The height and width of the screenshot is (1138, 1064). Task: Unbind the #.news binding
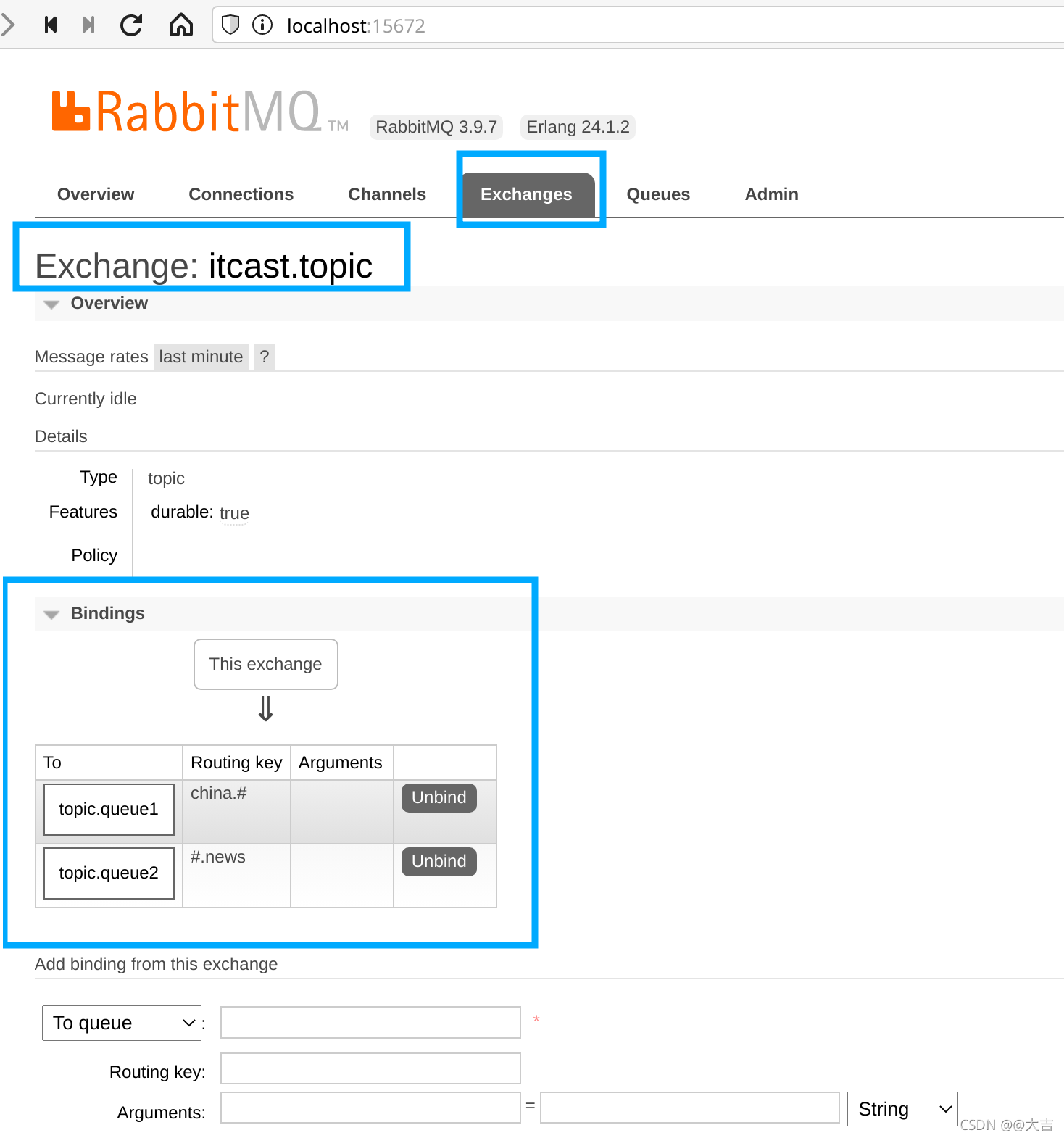point(439,861)
